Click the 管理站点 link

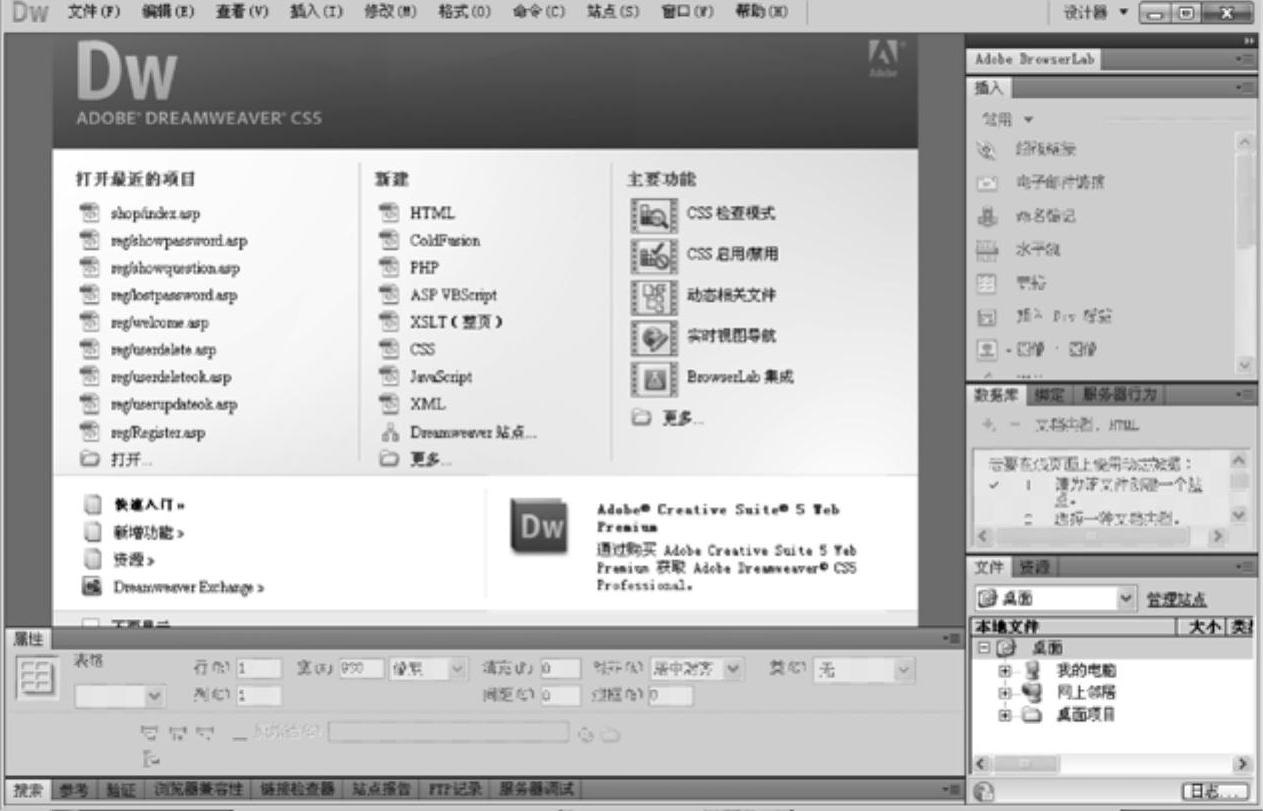click(1176, 599)
